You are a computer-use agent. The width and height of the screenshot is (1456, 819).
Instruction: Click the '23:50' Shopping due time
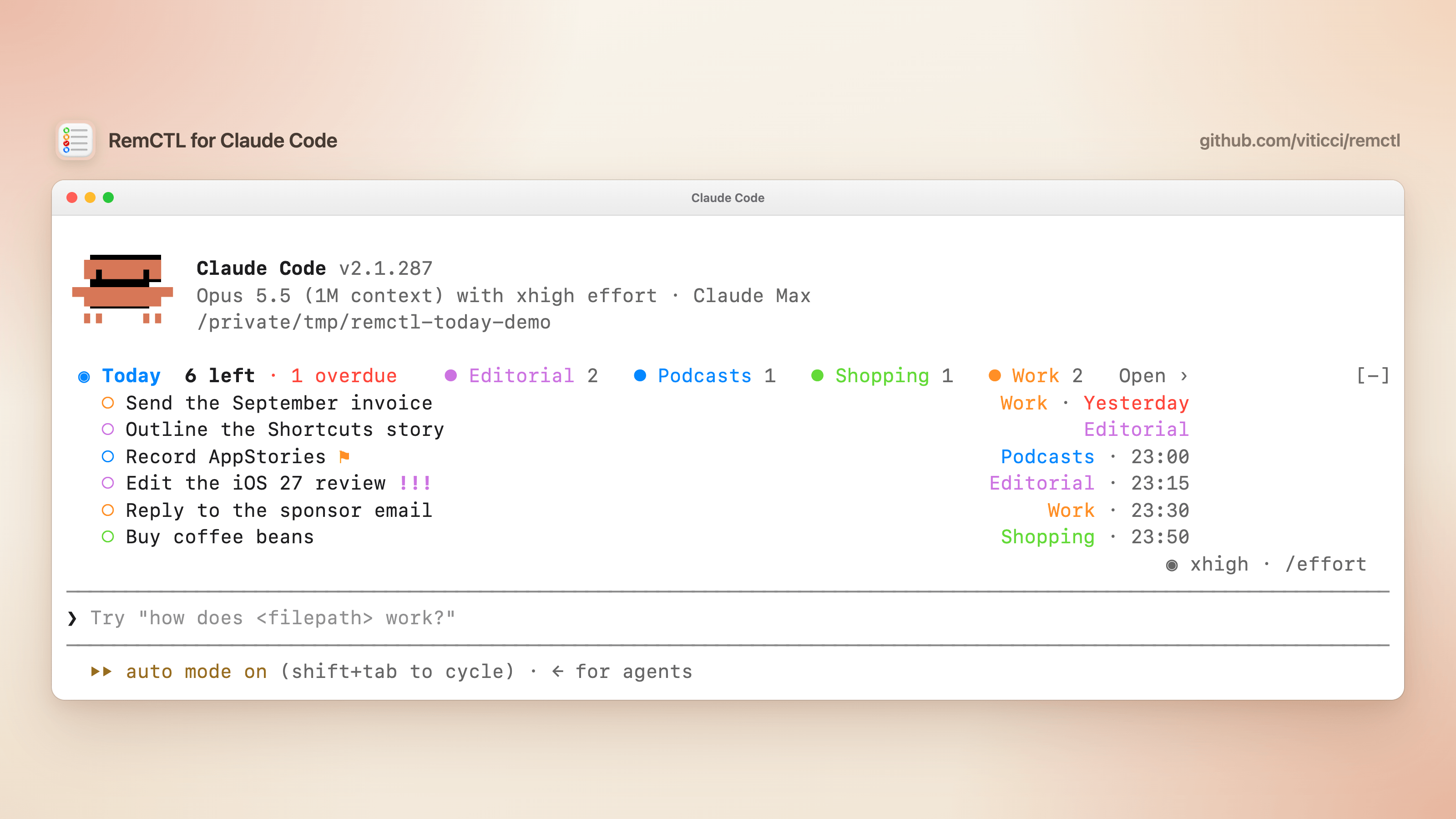tap(1160, 537)
